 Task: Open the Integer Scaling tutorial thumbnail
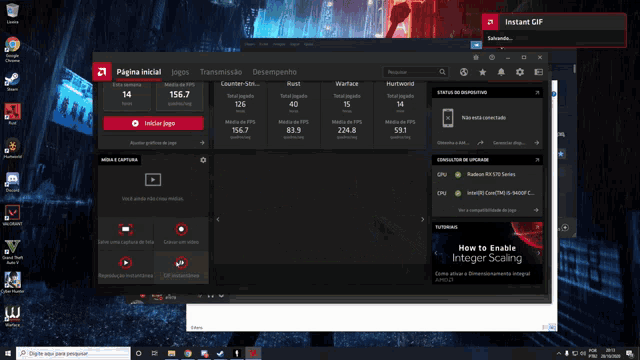(x=487, y=253)
